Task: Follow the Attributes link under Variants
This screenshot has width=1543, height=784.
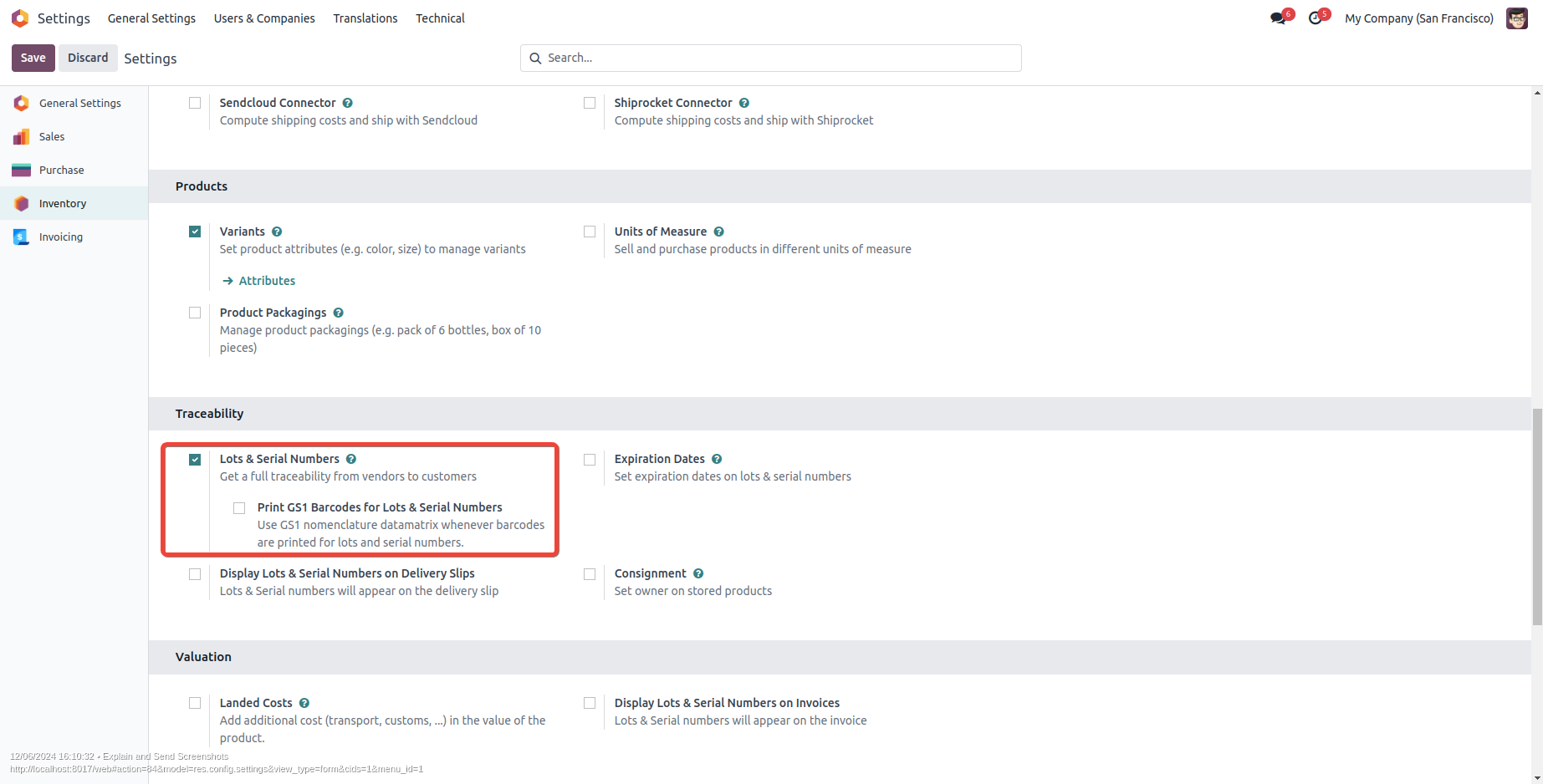Action: [x=267, y=281]
